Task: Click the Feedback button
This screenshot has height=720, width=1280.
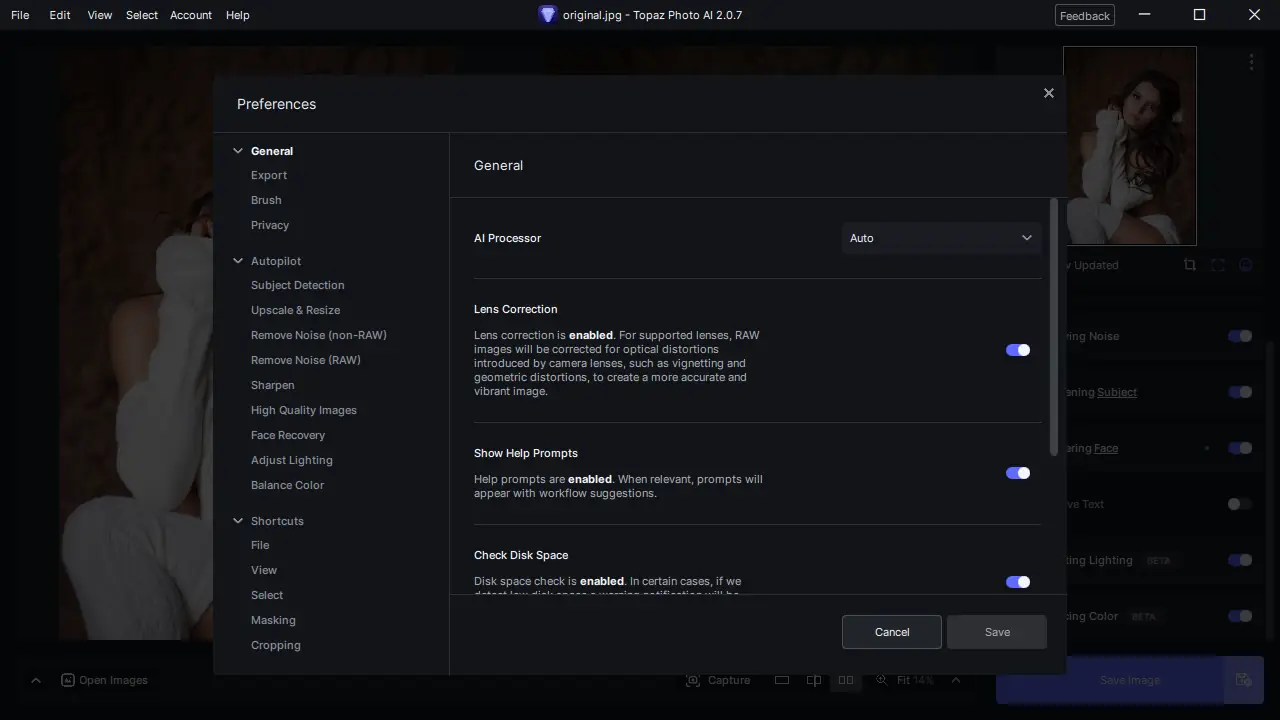Action: coord(1085,15)
